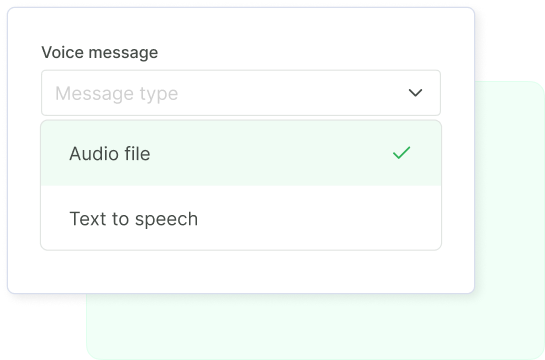545x360 pixels.
Task: Click the green checkmark beside Audio file
Action: pos(401,153)
